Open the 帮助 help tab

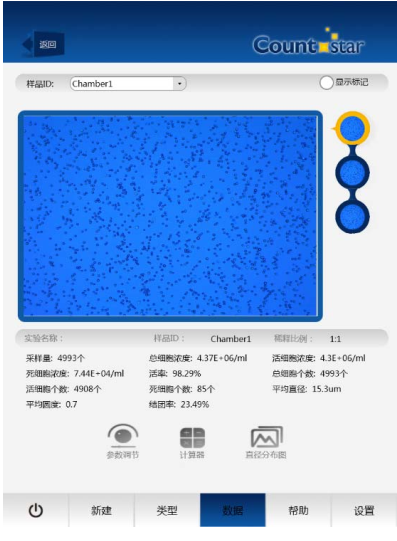[298, 510]
